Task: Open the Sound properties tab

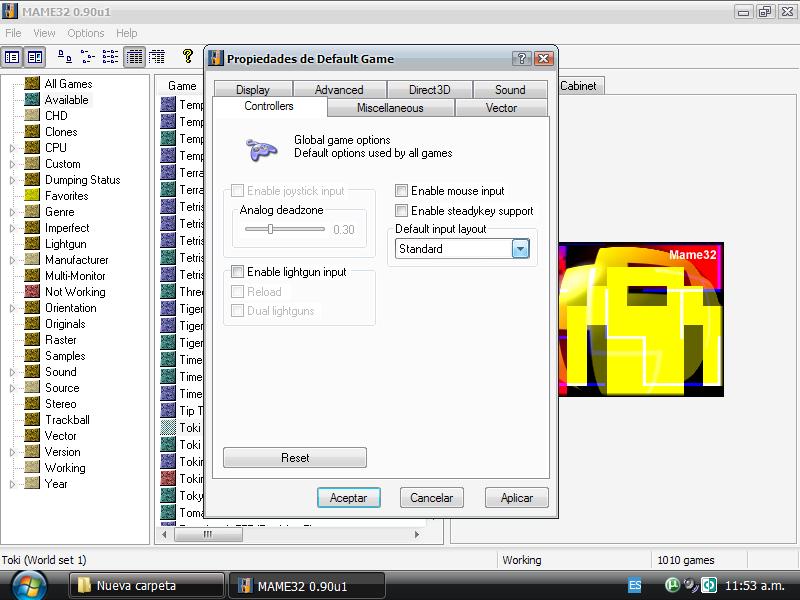Action: [x=510, y=89]
